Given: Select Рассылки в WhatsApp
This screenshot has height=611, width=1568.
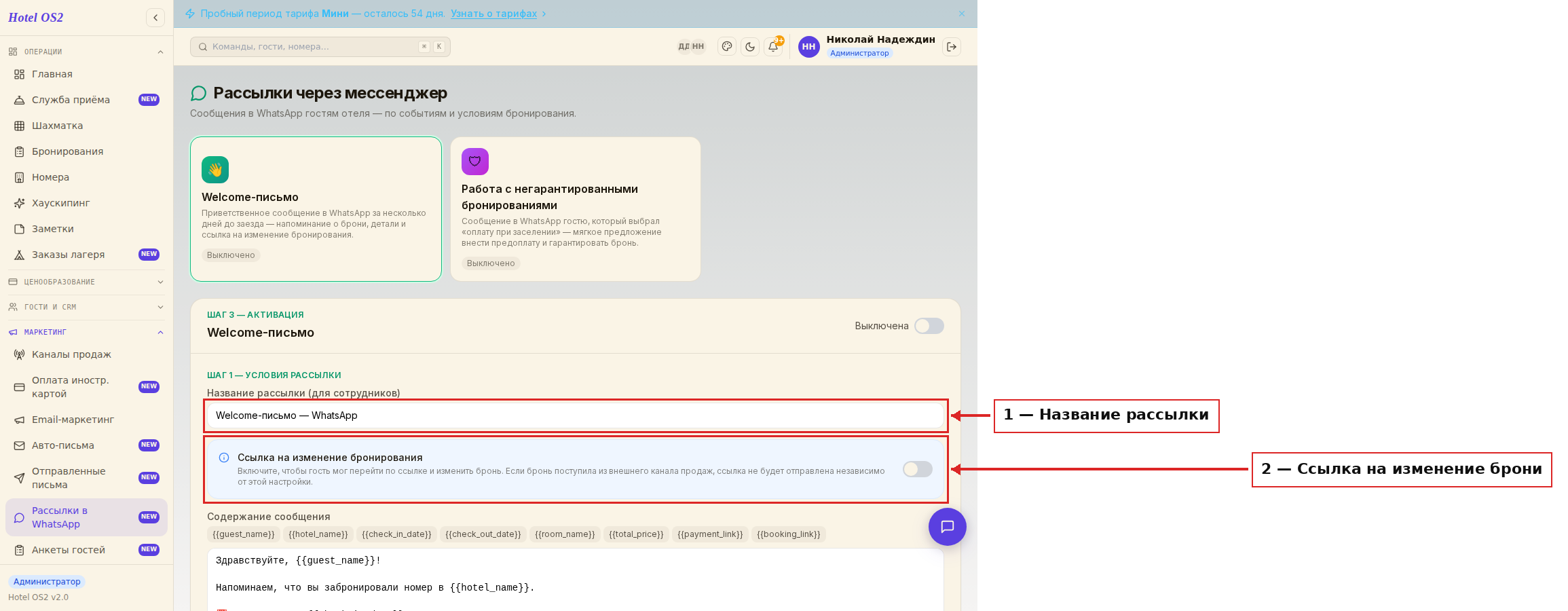Looking at the screenshot, I should (x=86, y=517).
